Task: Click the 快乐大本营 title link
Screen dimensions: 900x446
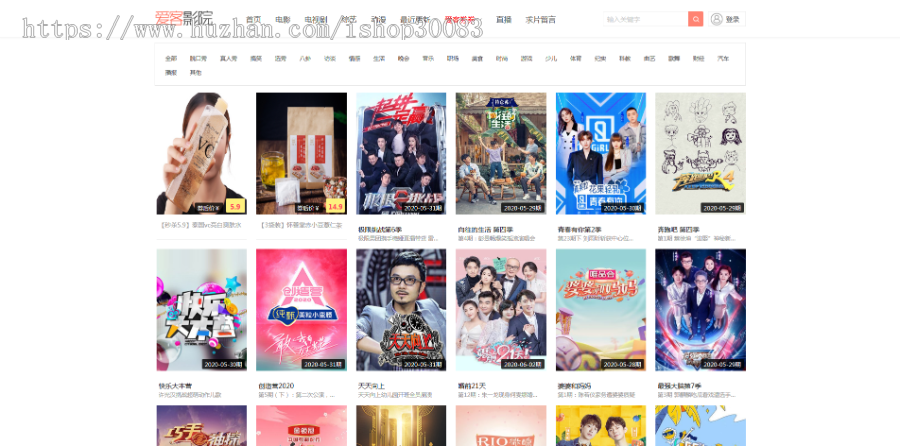Action: (175, 386)
